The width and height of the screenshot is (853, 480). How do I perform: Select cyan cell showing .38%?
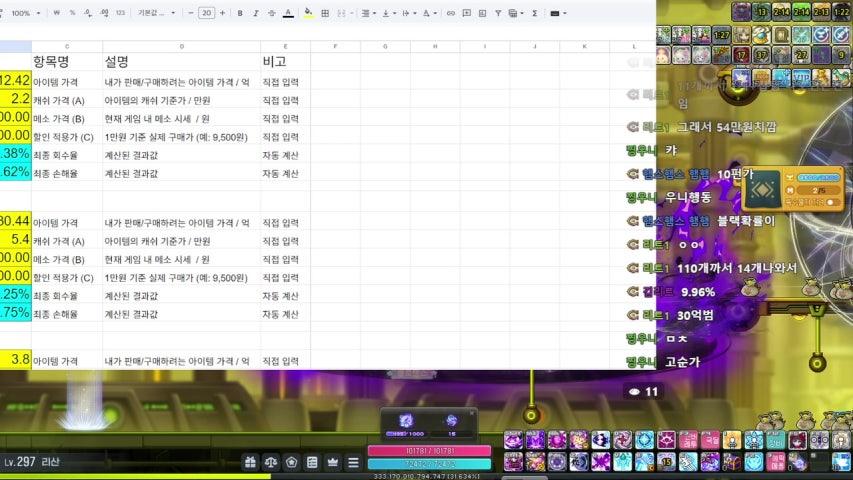15,154
